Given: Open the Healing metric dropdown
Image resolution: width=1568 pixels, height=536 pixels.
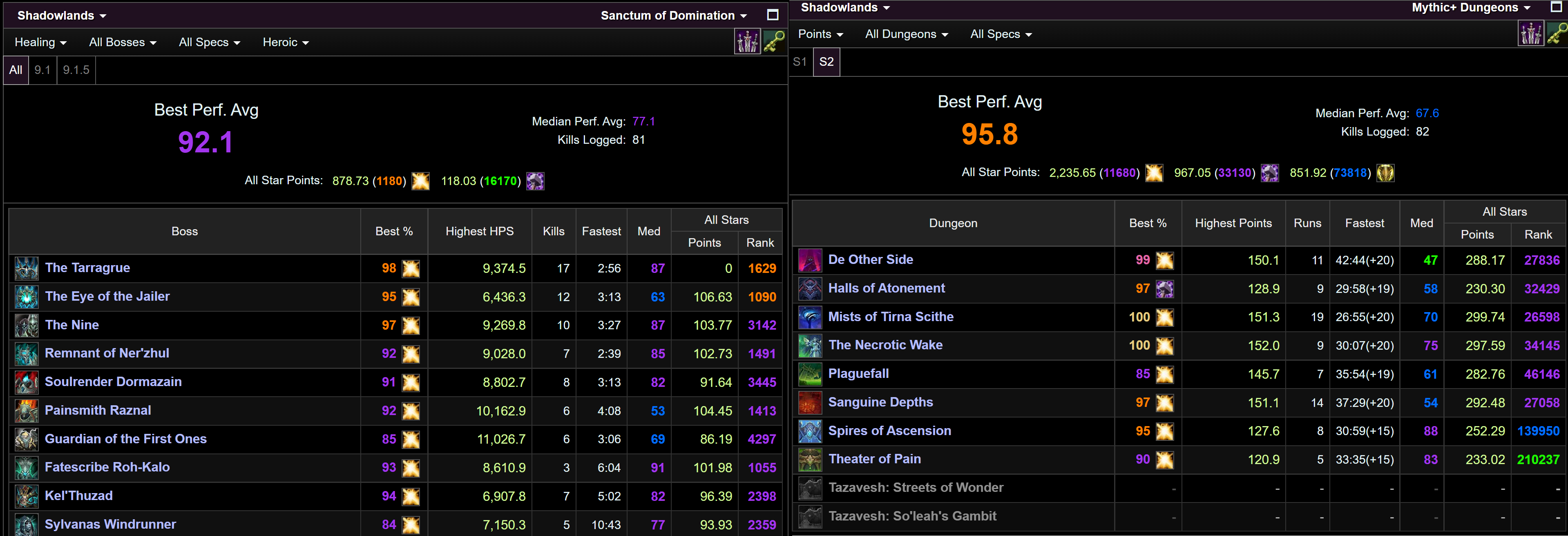Looking at the screenshot, I should 40,42.
